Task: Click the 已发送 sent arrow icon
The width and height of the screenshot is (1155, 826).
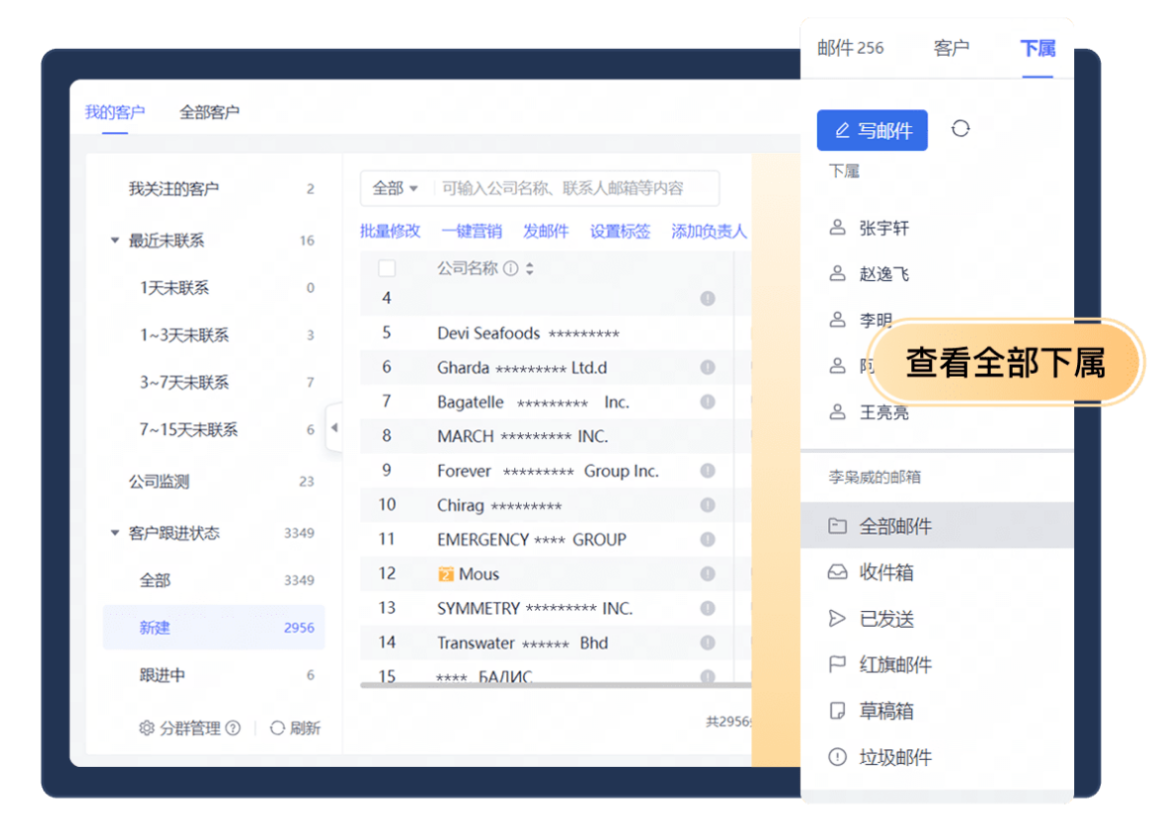Action: pyautogui.click(x=838, y=618)
